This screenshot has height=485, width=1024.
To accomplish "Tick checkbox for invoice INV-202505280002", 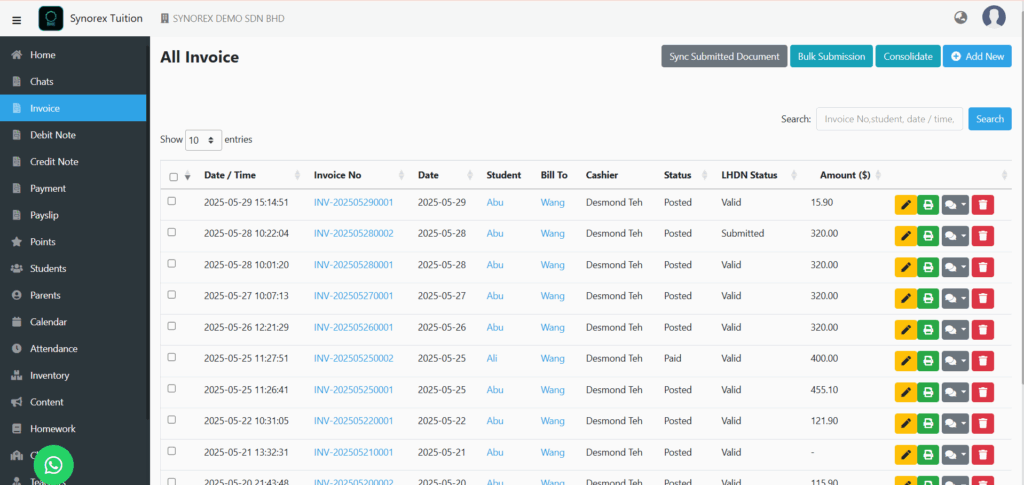I will [172, 232].
